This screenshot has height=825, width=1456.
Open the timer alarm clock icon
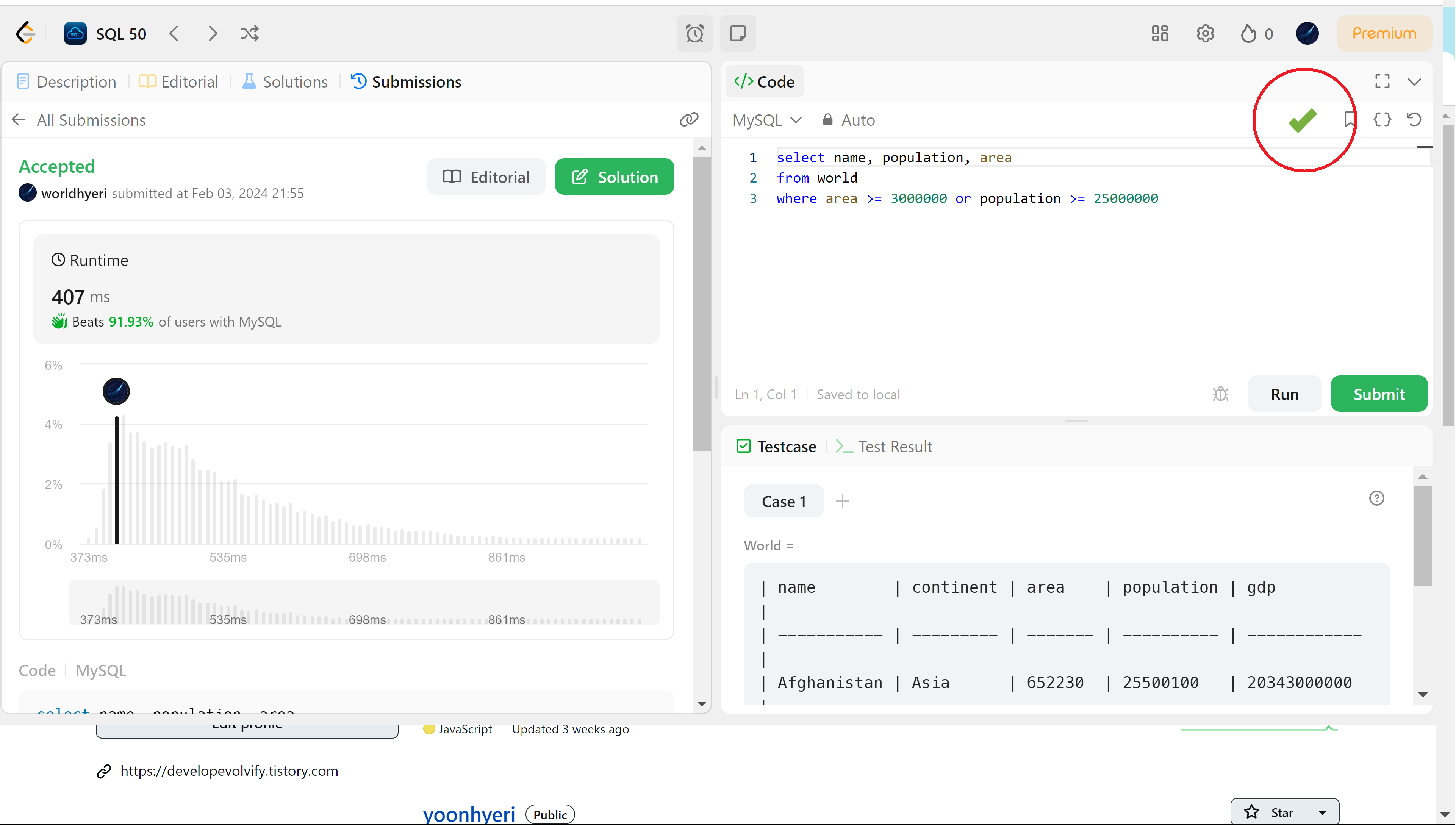coord(694,33)
